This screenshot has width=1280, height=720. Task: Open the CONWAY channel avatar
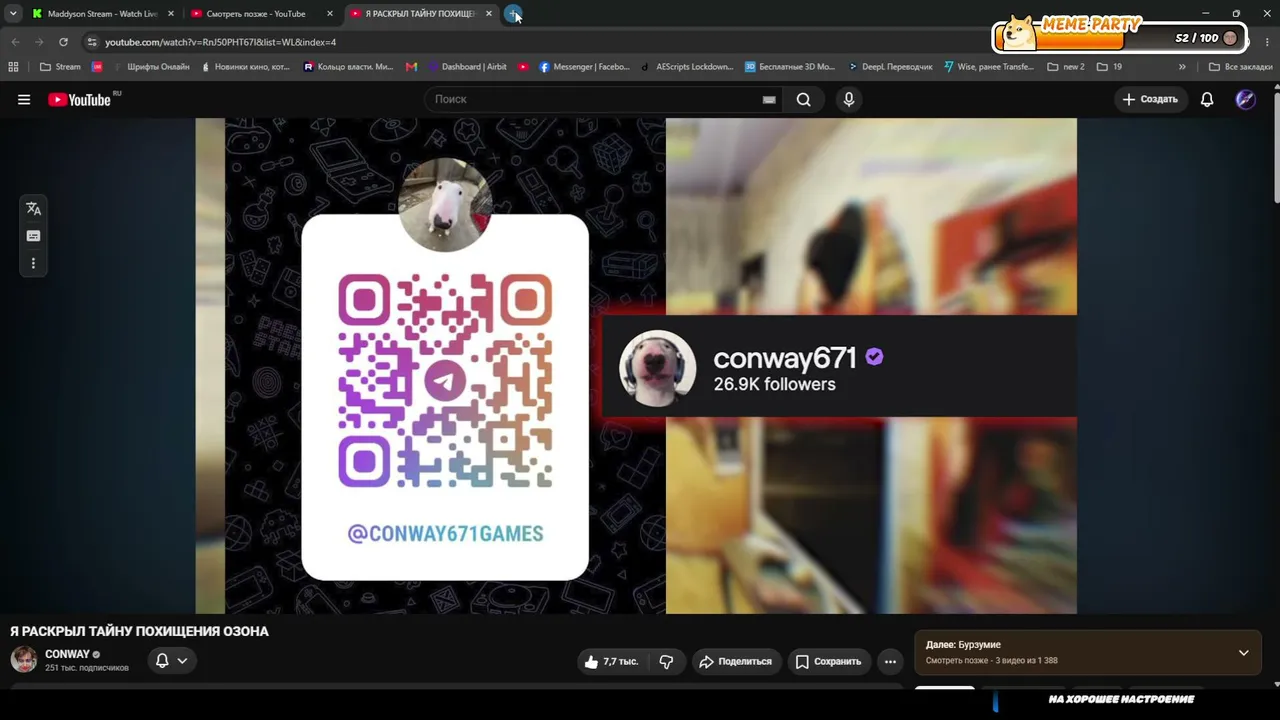24,660
